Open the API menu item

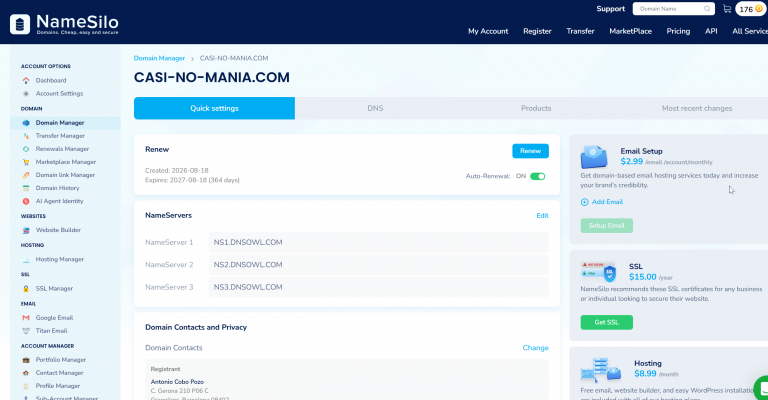[711, 31]
